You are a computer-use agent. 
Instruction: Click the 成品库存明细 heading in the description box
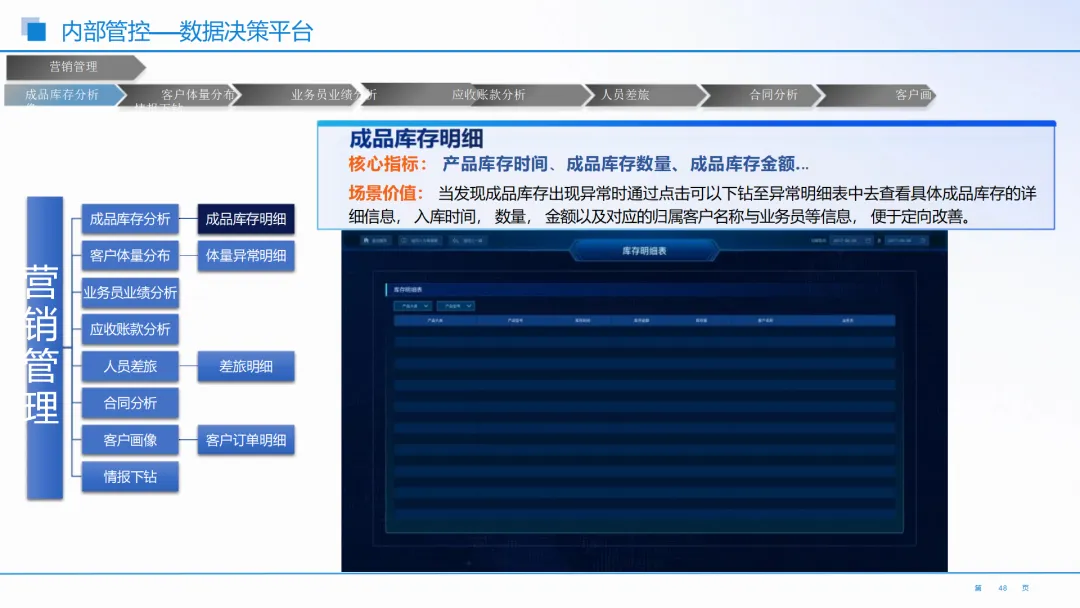pos(416,139)
